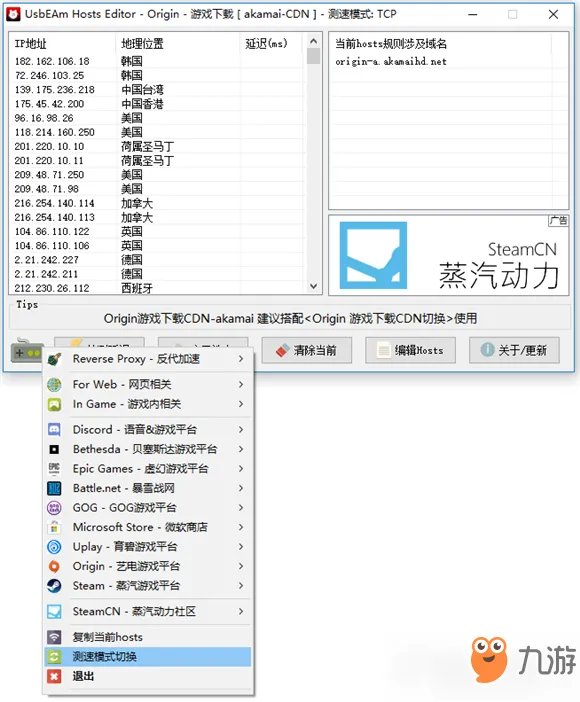The width and height of the screenshot is (580, 702).
Task: Expand For Web submenu arrow
Action: click(x=241, y=385)
